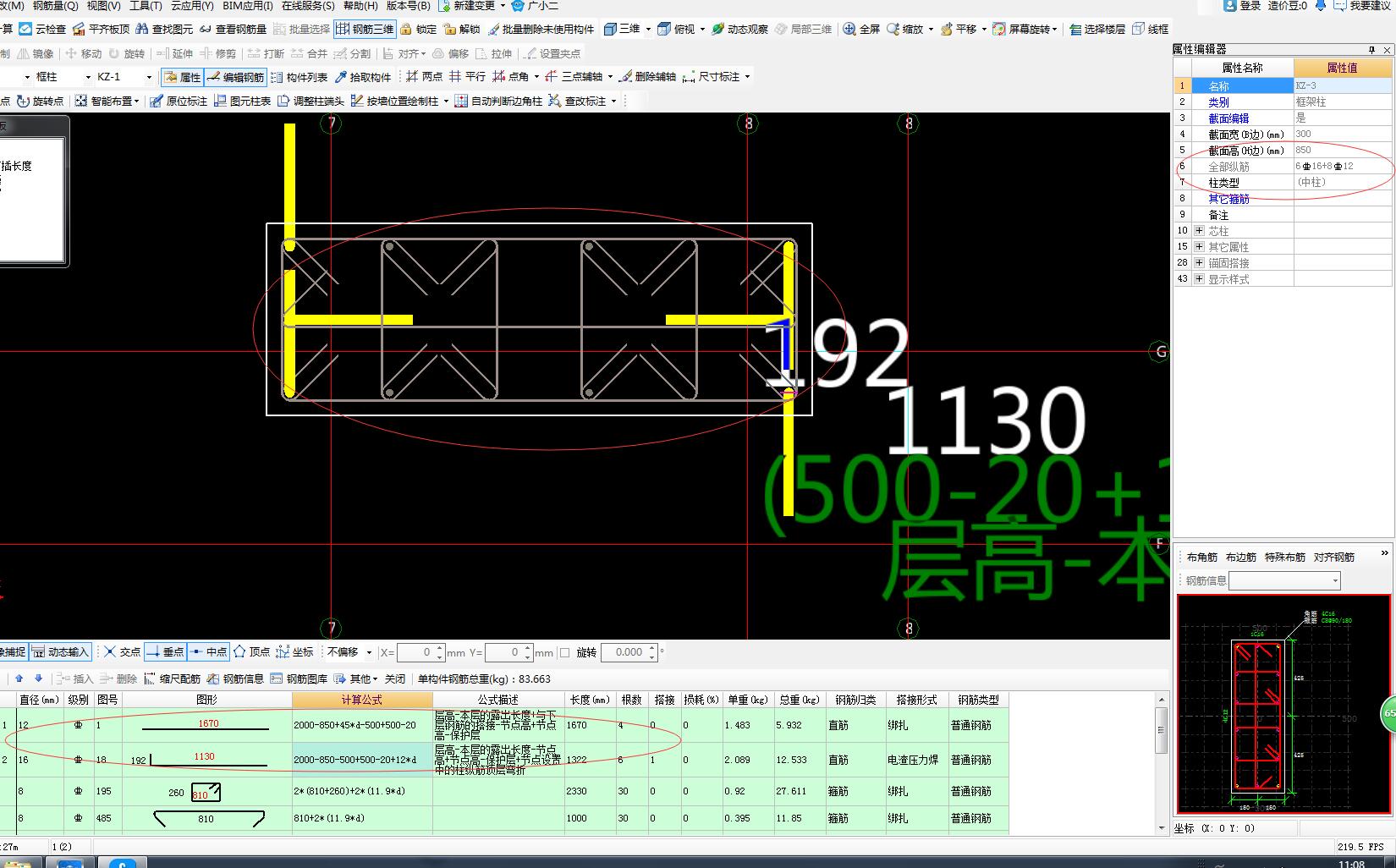Image resolution: width=1396 pixels, height=868 pixels.
Task: Click the 解锁 unlock icon
Action: [462, 29]
